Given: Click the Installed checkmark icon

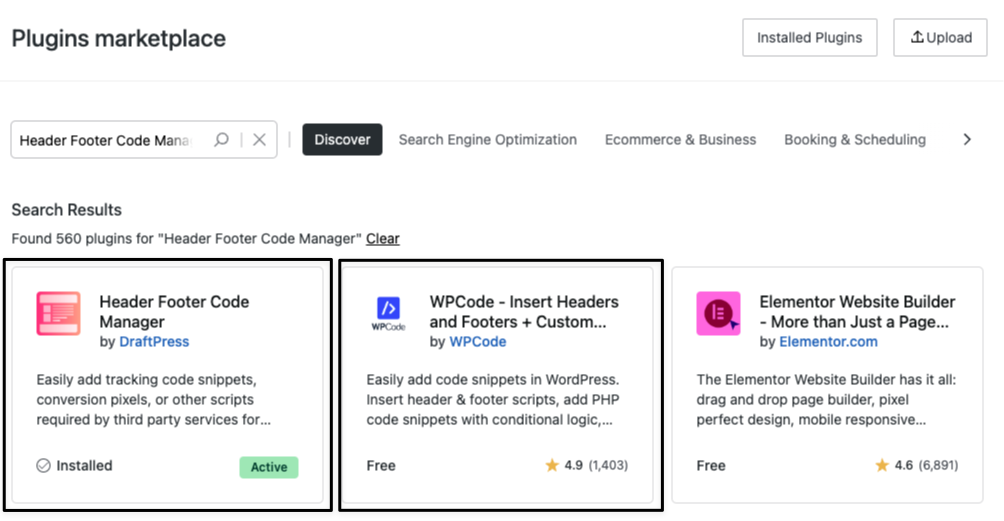Looking at the screenshot, I should pyautogui.click(x=43, y=465).
